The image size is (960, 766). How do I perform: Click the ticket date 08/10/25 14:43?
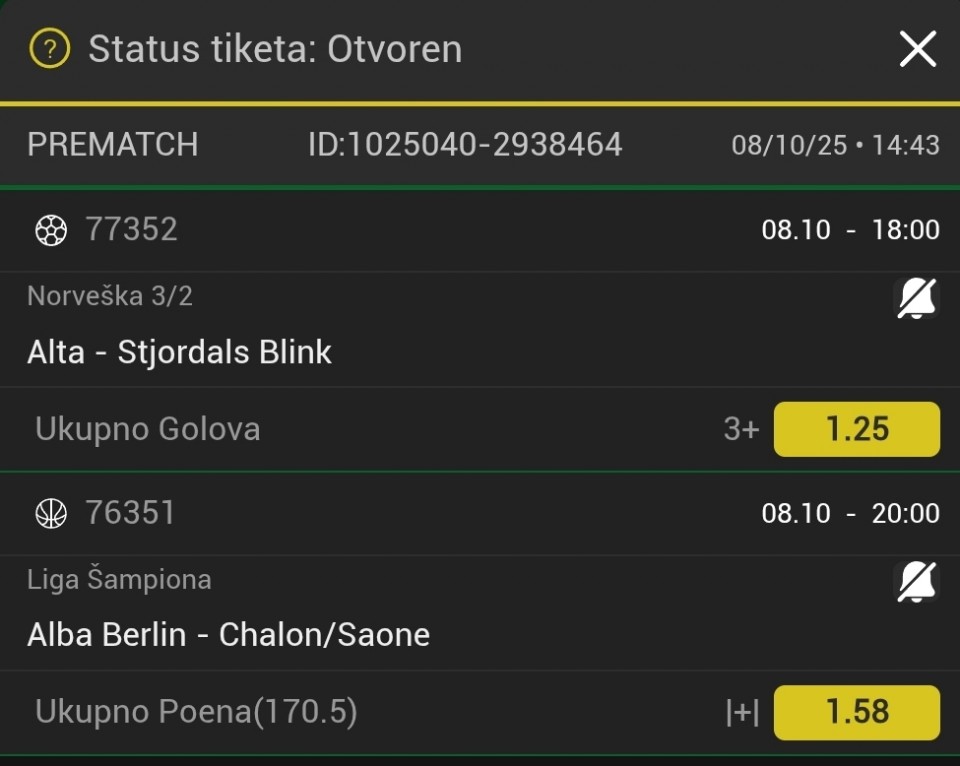coord(835,146)
